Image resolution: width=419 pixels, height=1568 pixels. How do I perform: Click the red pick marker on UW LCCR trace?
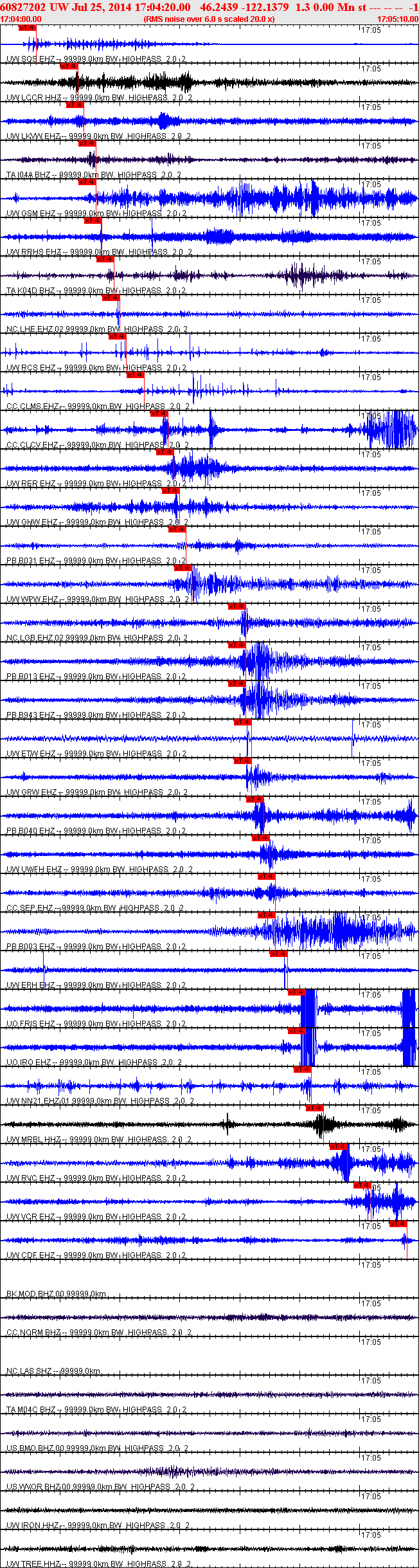(69, 66)
